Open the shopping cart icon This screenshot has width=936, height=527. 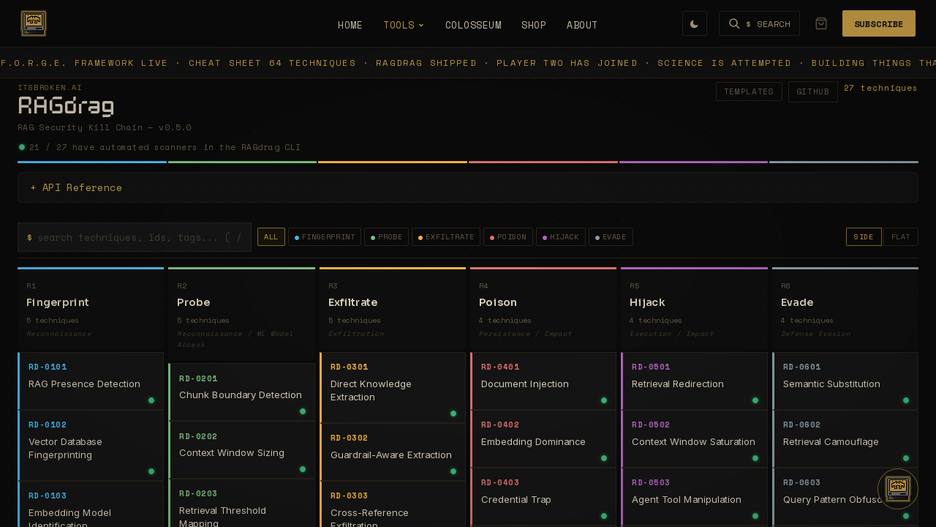tap(821, 24)
